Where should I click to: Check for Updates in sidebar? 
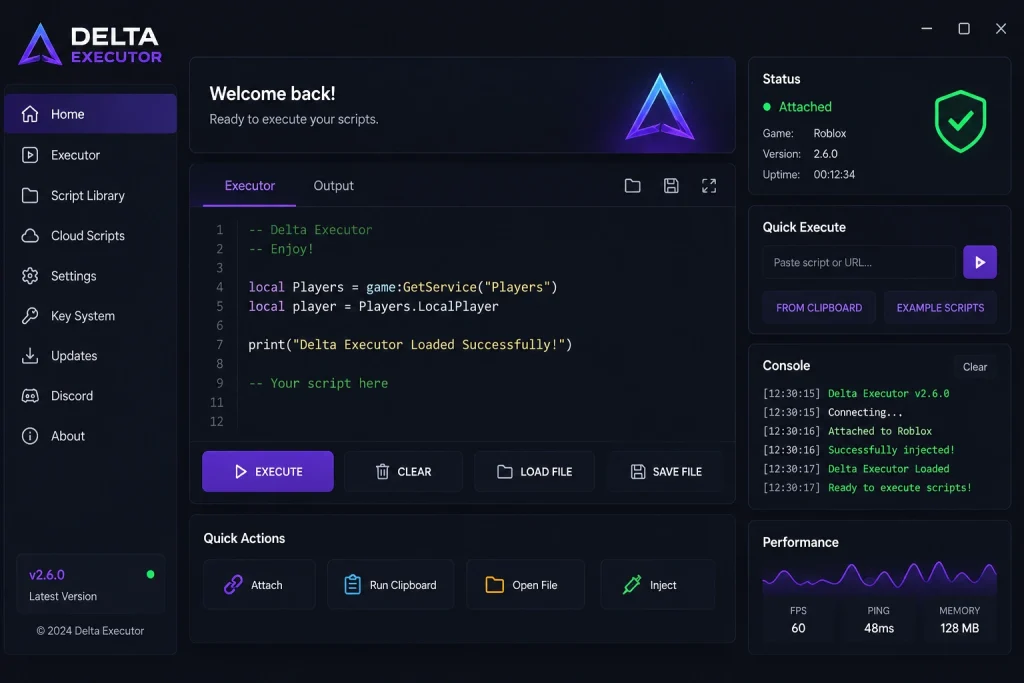click(x=90, y=356)
